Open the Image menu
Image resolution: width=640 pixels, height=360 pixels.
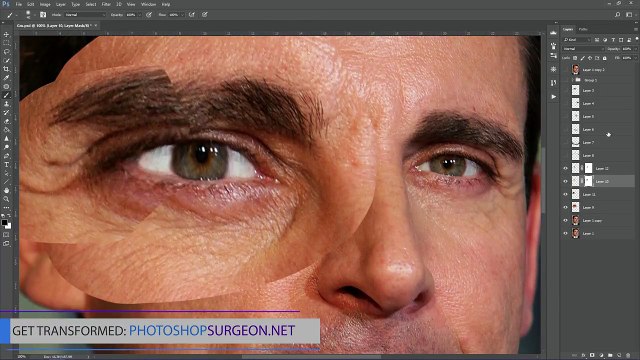click(45, 4)
